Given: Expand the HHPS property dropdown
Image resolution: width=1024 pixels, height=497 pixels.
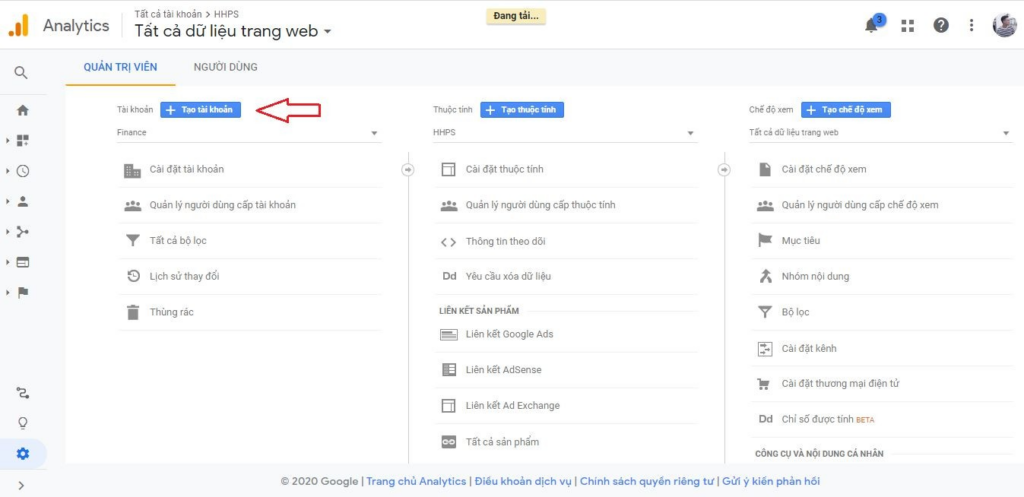Looking at the screenshot, I should (x=563, y=133).
